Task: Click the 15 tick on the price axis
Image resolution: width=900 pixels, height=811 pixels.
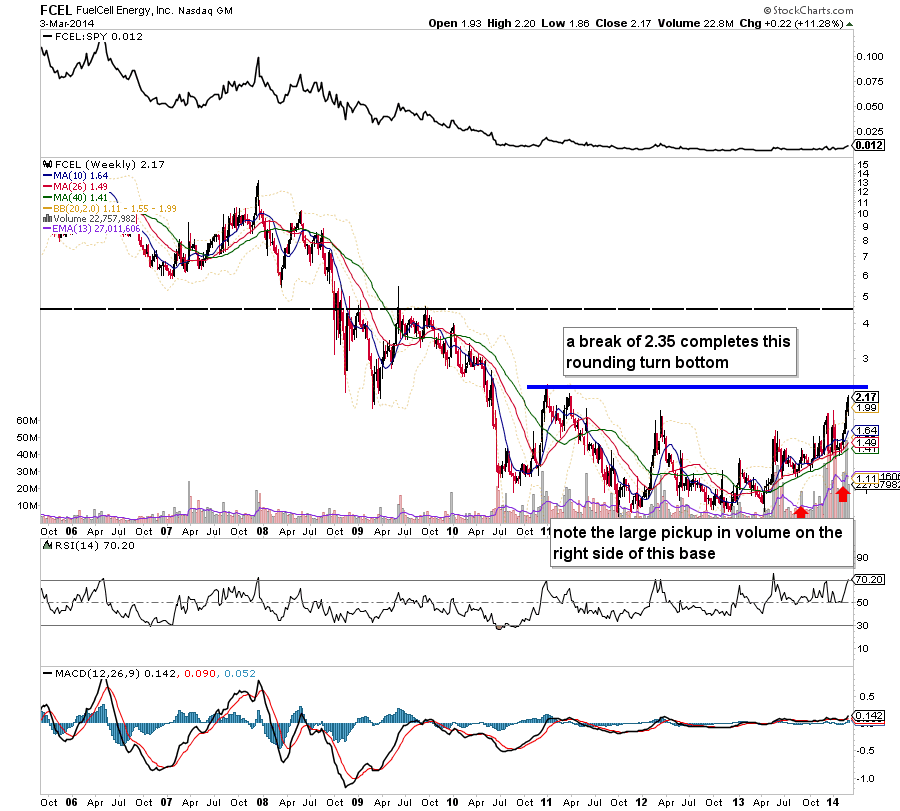Action: (x=862, y=165)
